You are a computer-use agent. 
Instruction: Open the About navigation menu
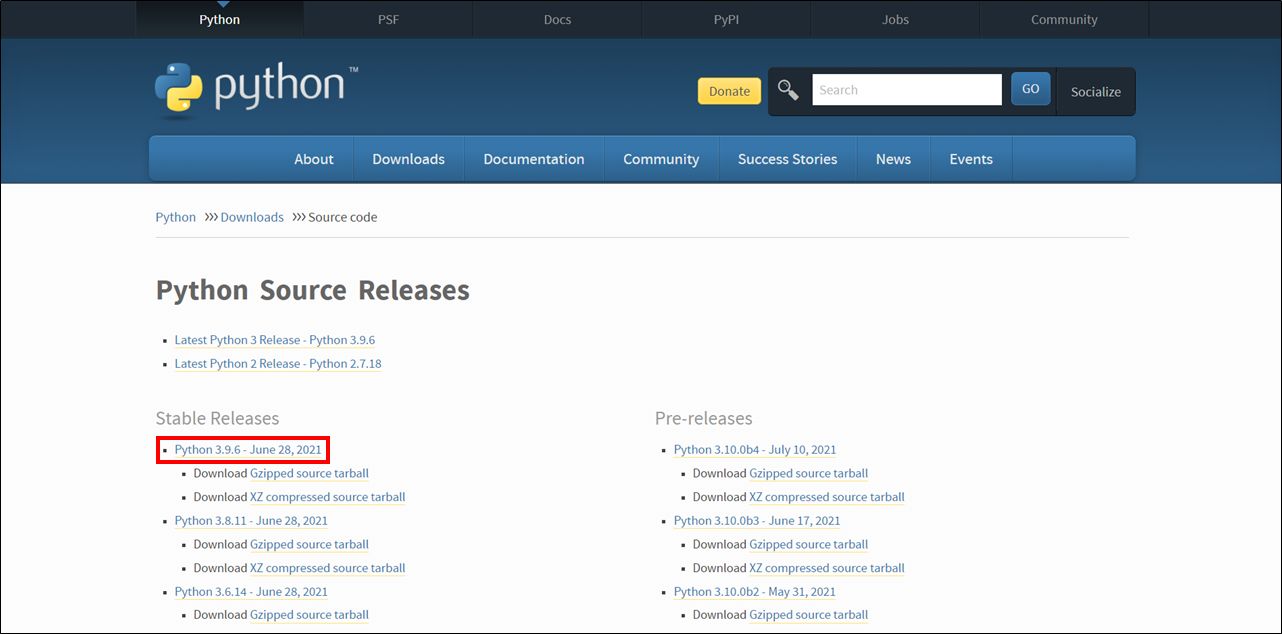tap(314, 159)
